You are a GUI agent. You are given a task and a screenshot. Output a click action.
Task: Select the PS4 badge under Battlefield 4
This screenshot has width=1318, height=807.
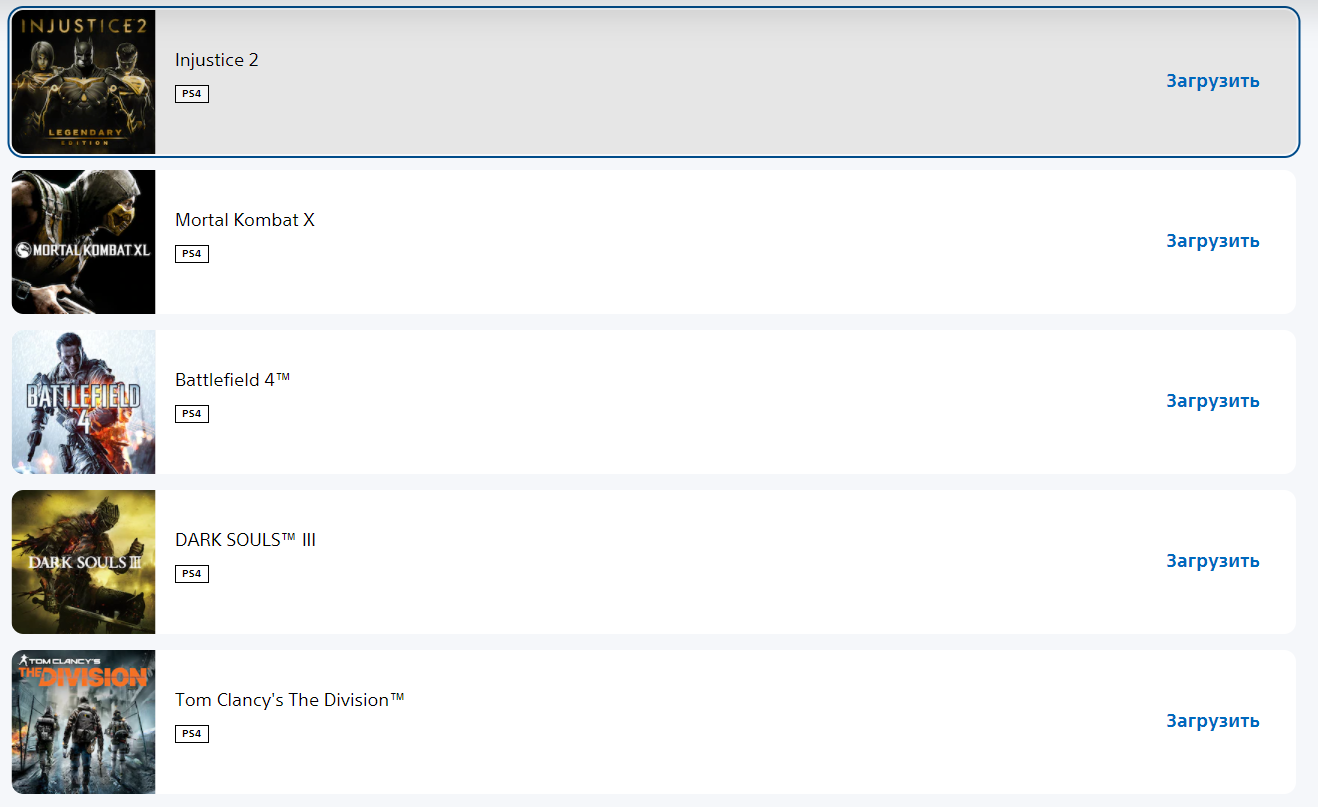(x=192, y=414)
